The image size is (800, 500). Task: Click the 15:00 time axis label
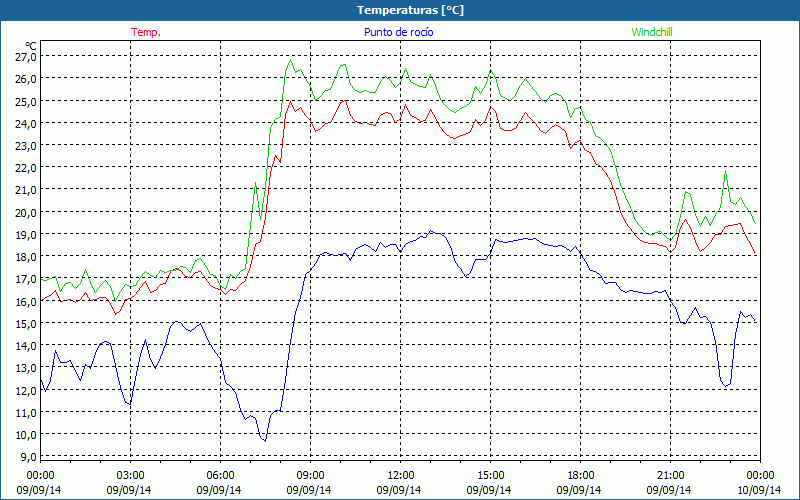490,476
